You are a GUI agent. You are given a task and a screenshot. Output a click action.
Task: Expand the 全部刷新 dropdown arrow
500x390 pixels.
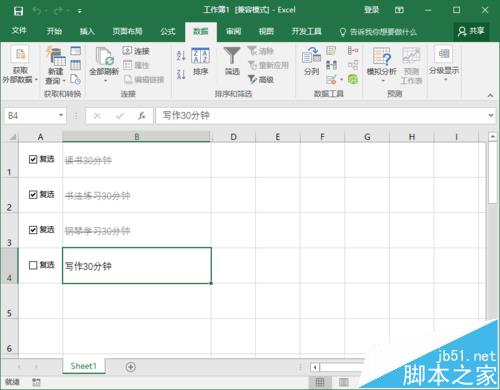(x=105, y=81)
